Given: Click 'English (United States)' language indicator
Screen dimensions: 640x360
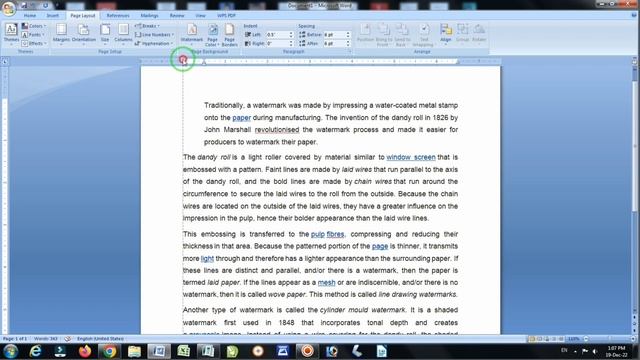Looking at the screenshot, I should (x=100, y=339).
